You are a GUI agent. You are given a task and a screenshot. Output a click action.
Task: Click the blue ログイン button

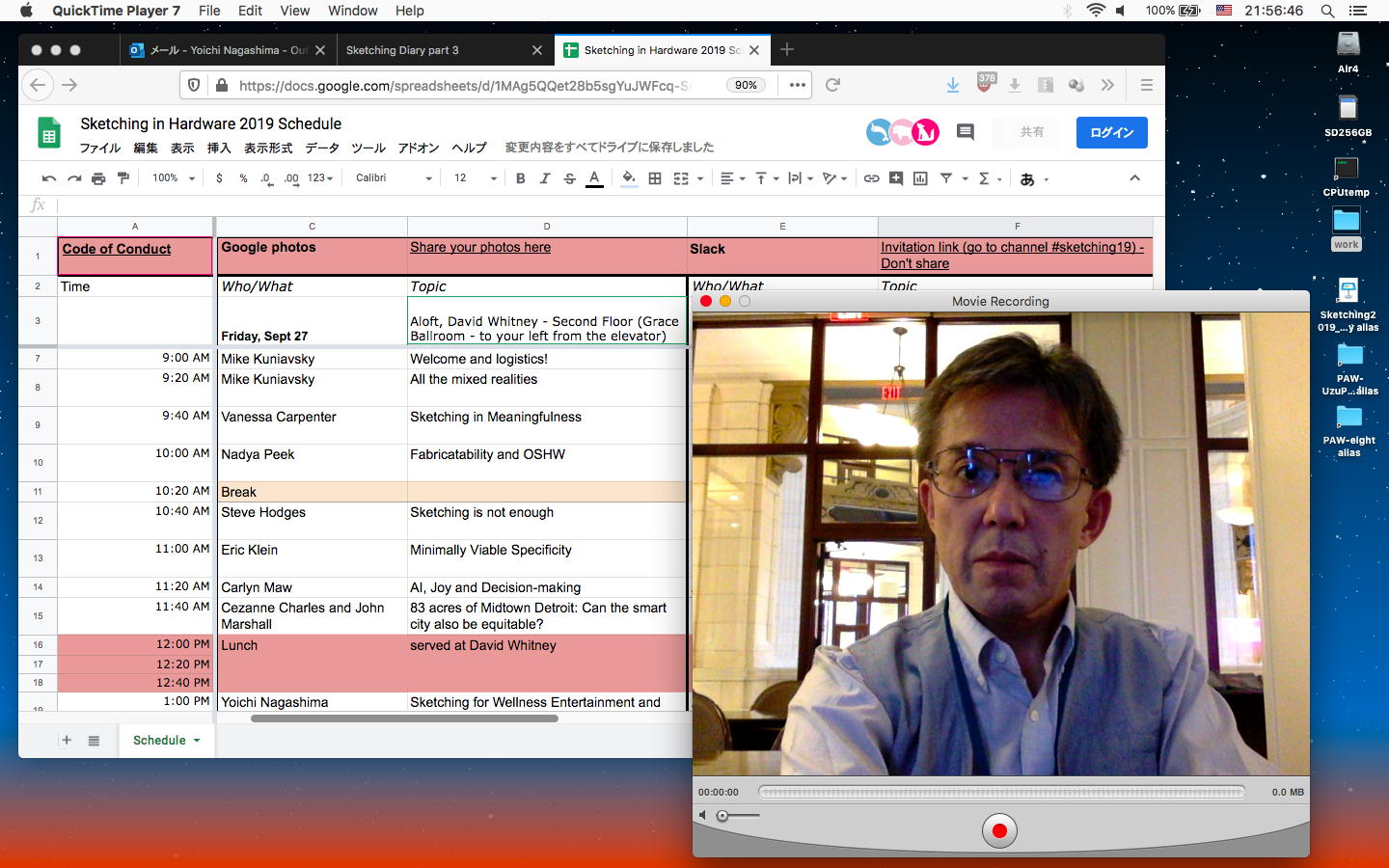coord(1111,132)
